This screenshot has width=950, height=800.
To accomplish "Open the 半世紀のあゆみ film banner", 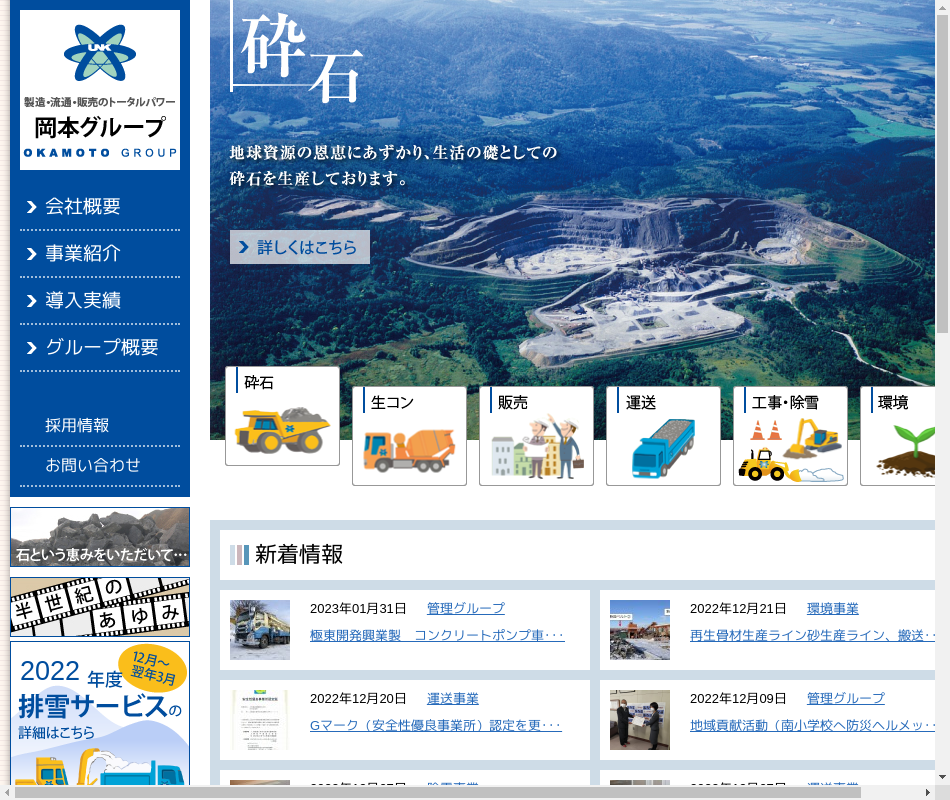I will 100,607.
